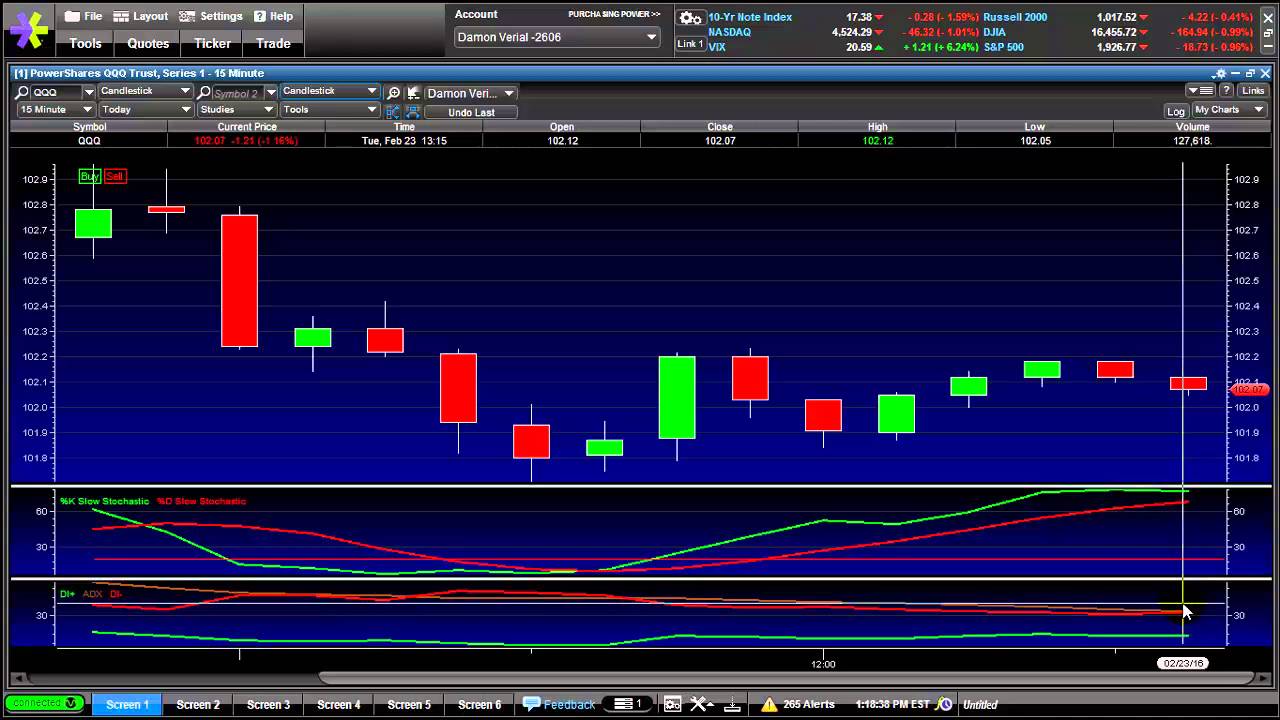Image resolution: width=1280 pixels, height=720 pixels.
Task: Click the crossed tools icon in status bar
Action: coord(701,704)
